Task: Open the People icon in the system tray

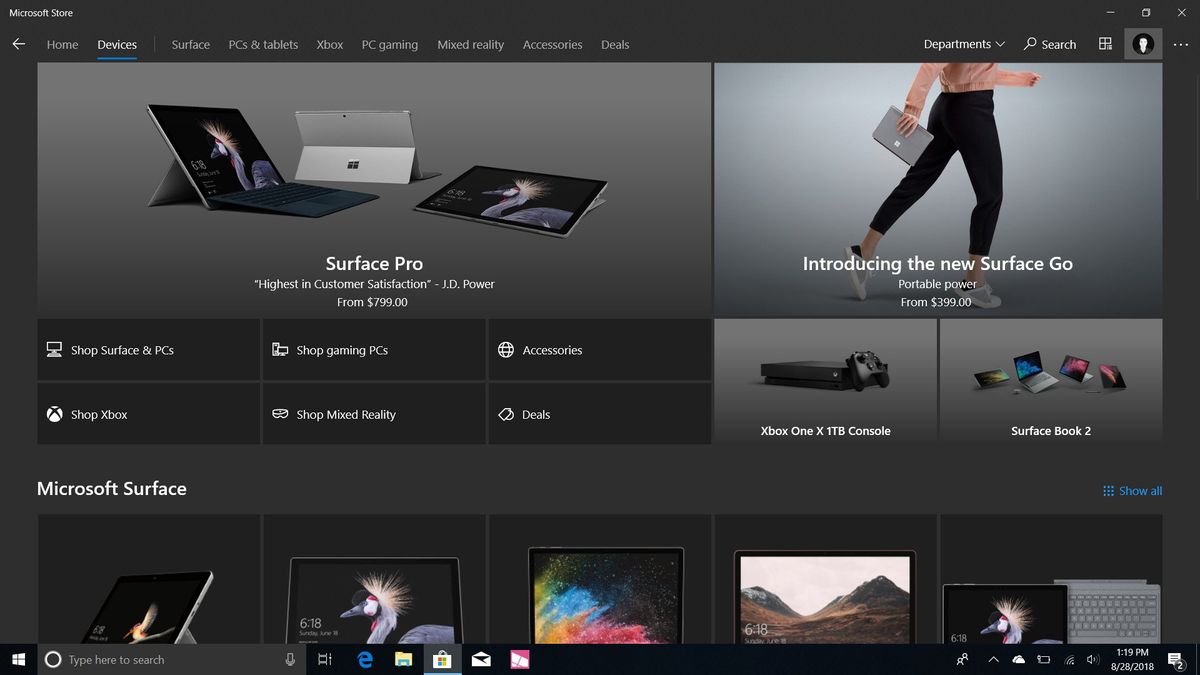Action: coord(962,659)
